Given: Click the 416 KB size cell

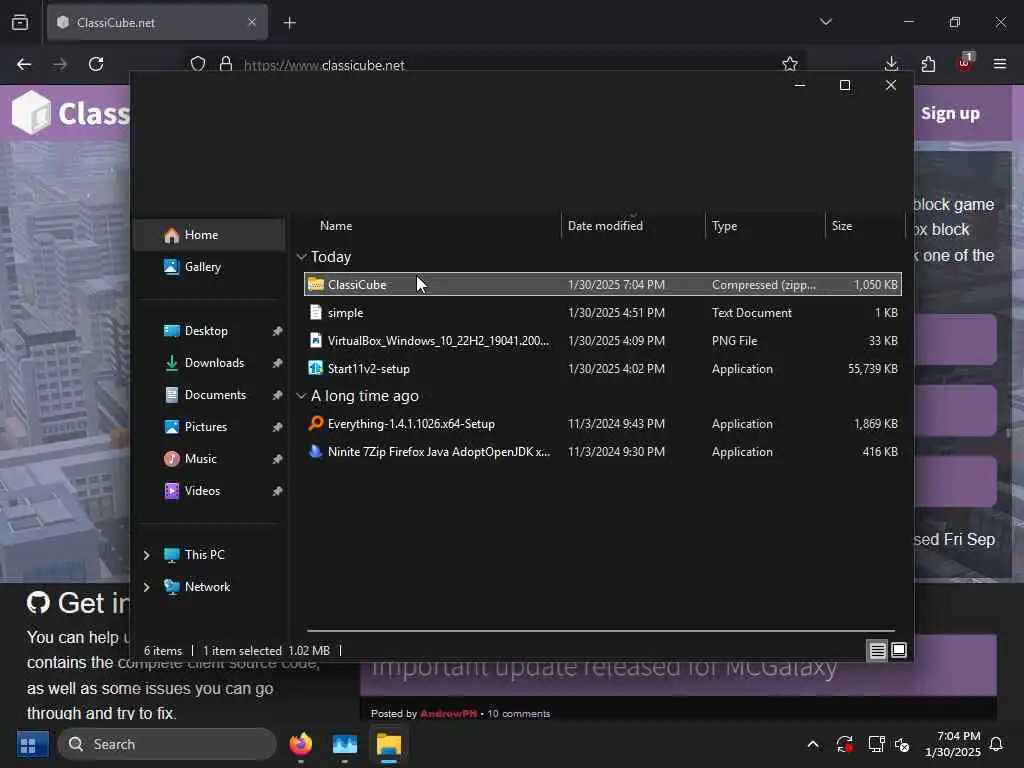Looking at the screenshot, I should (880, 452).
